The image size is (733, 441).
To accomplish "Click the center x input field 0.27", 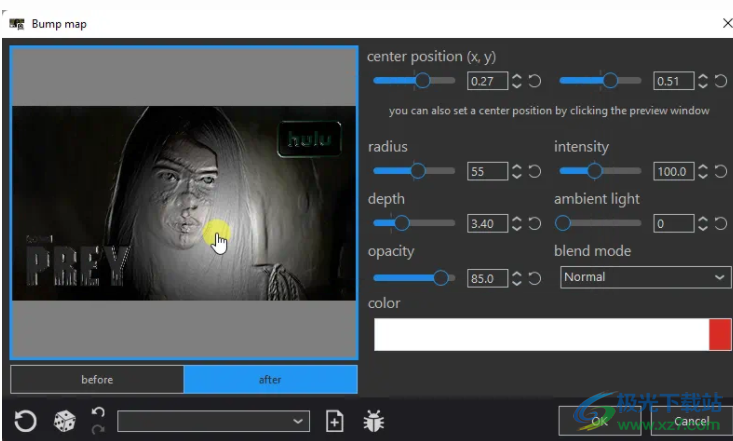I will point(487,81).
